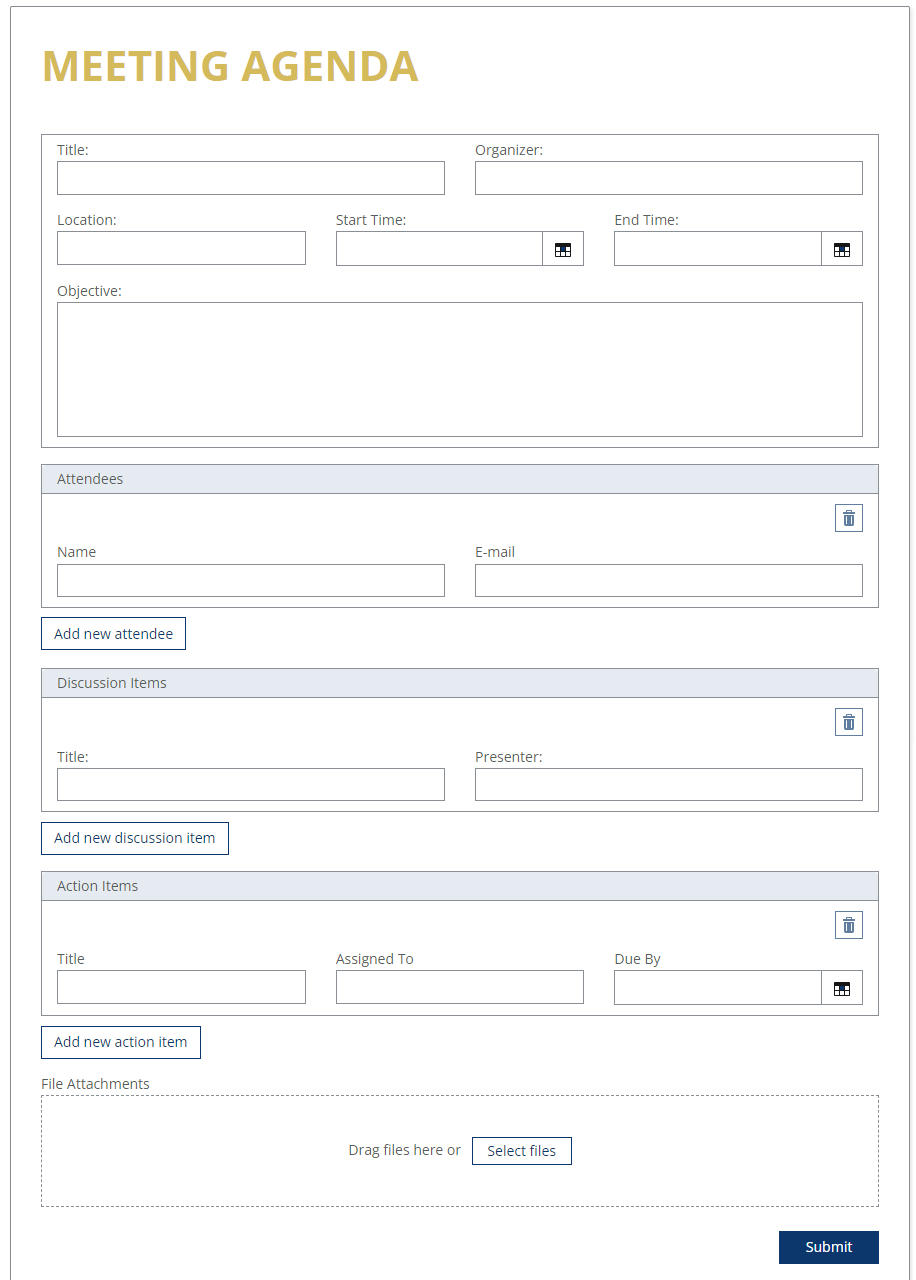This screenshot has width=916, height=1280.
Task: Delete the discussion item with trash icon
Action: point(849,722)
